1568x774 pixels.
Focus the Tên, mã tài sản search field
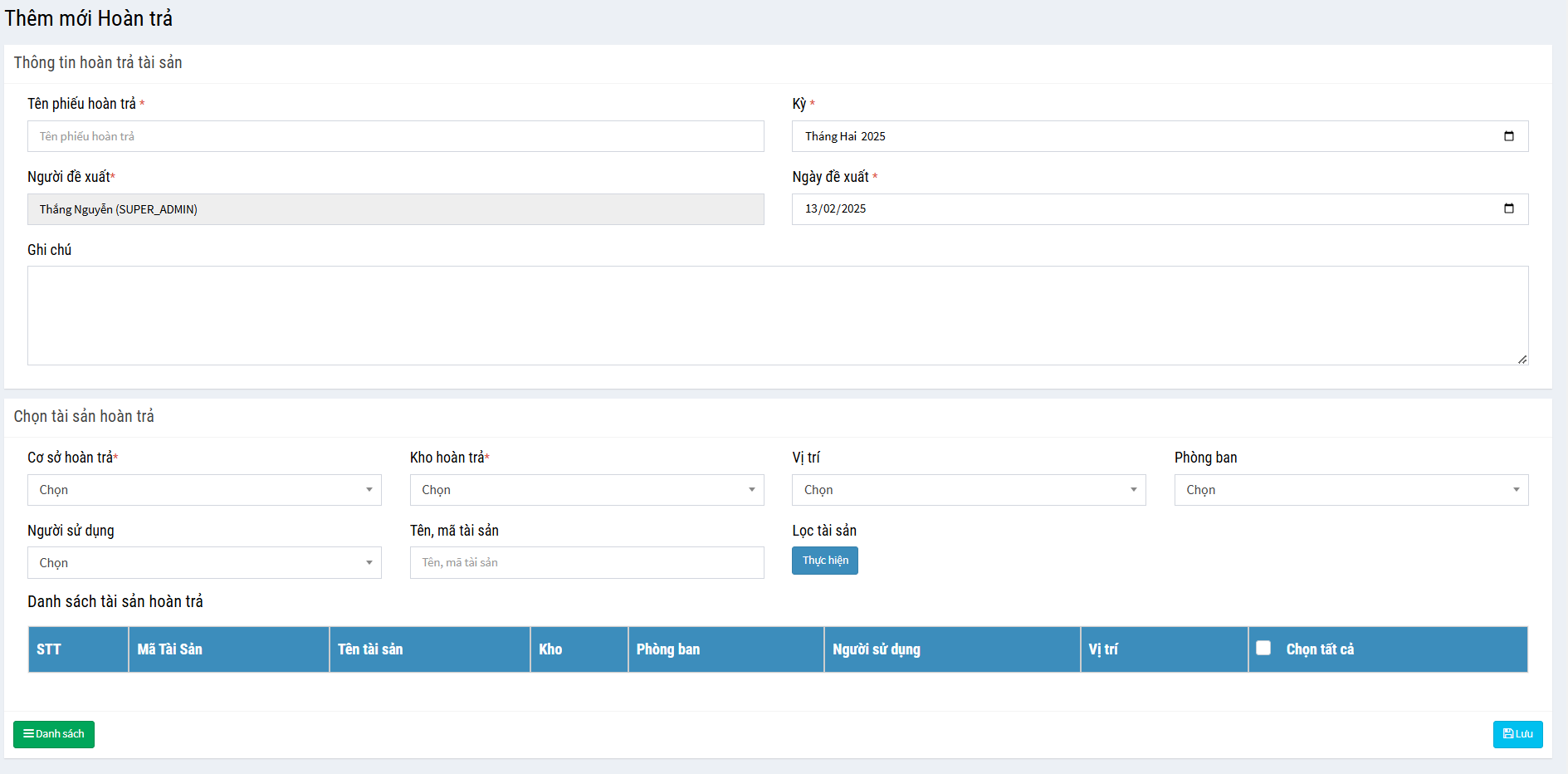586,563
